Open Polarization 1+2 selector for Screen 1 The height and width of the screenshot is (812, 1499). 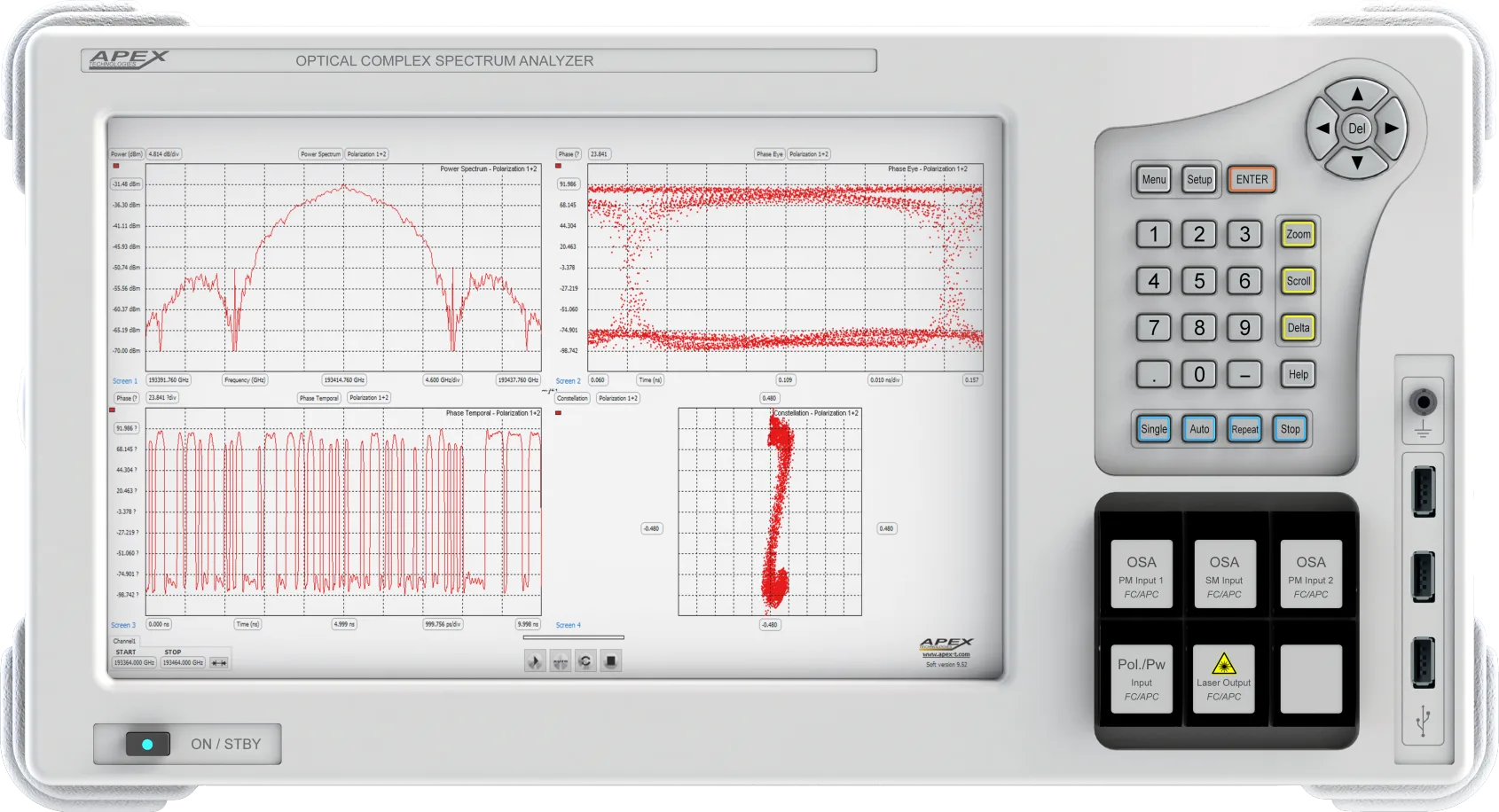tap(366, 154)
